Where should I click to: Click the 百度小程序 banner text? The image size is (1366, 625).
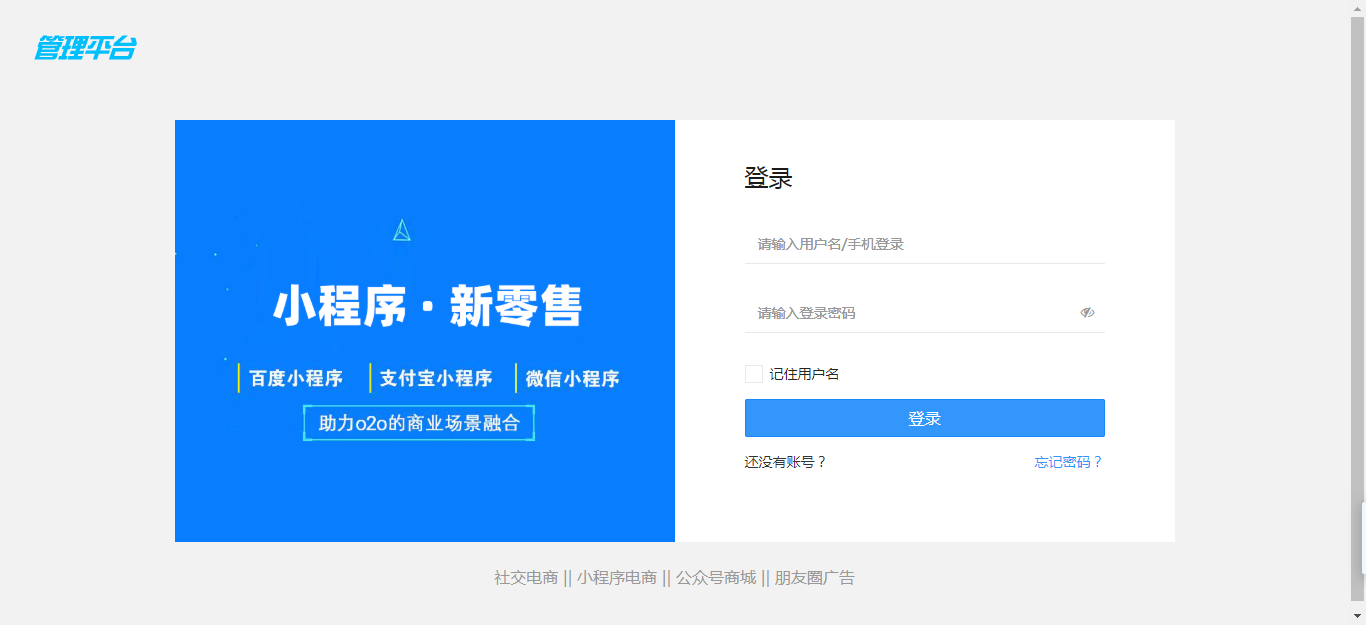tap(296, 379)
